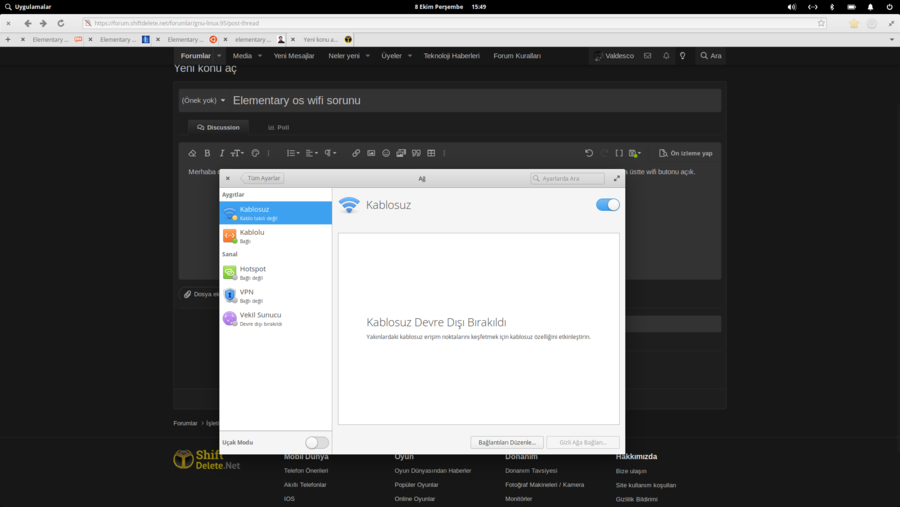Enable Uçak Modu airplane mode switch
The height and width of the screenshot is (507, 900).
click(x=316, y=442)
